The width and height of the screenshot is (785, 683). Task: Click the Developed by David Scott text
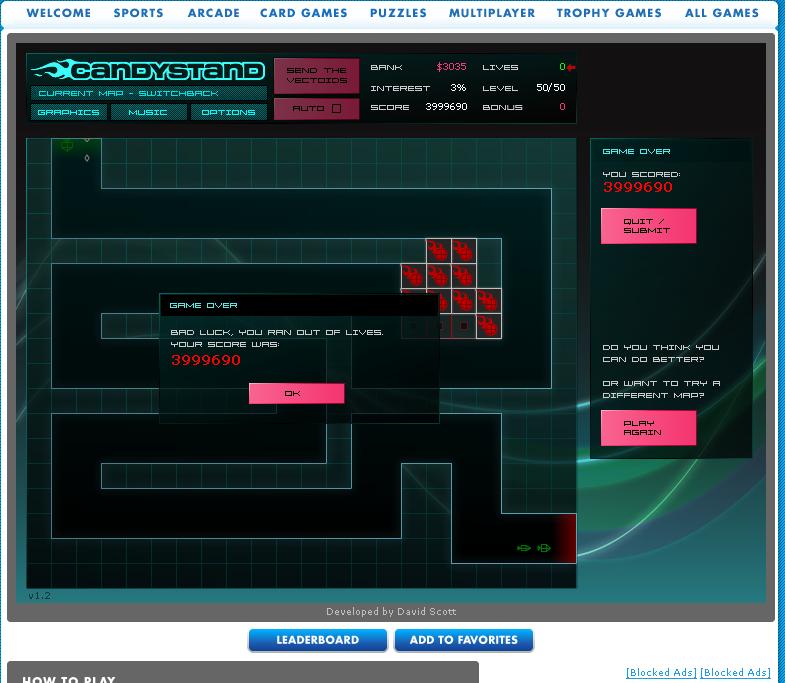[x=391, y=611]
